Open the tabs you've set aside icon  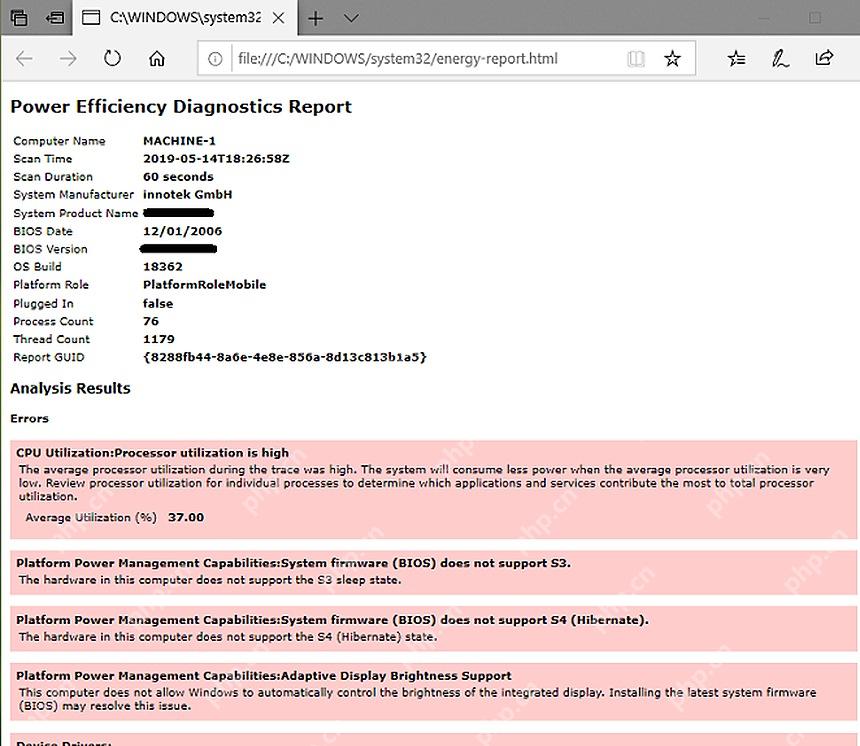(19, 18)
